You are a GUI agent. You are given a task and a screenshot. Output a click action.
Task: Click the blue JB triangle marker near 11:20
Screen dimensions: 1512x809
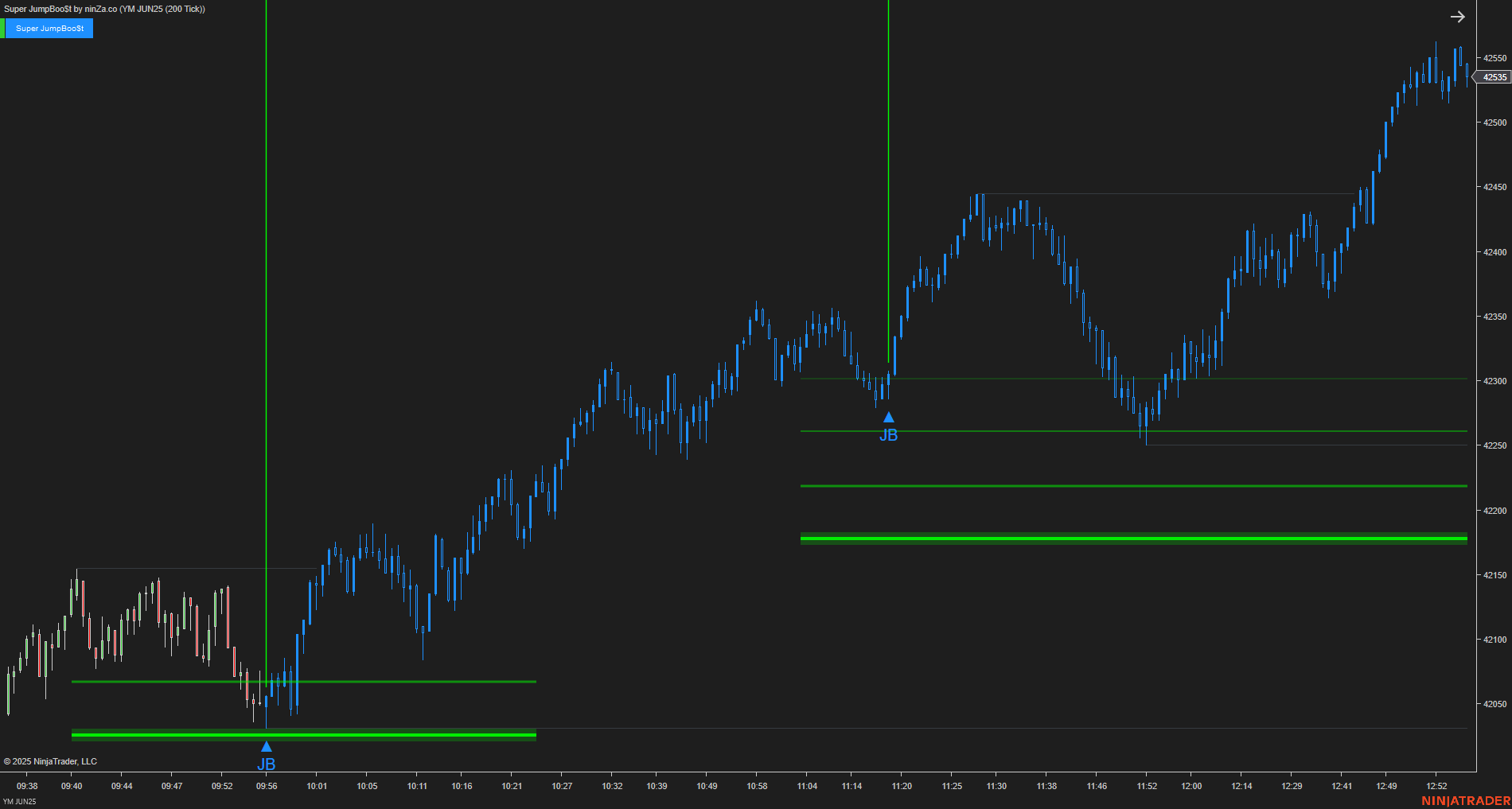[889, 416]
